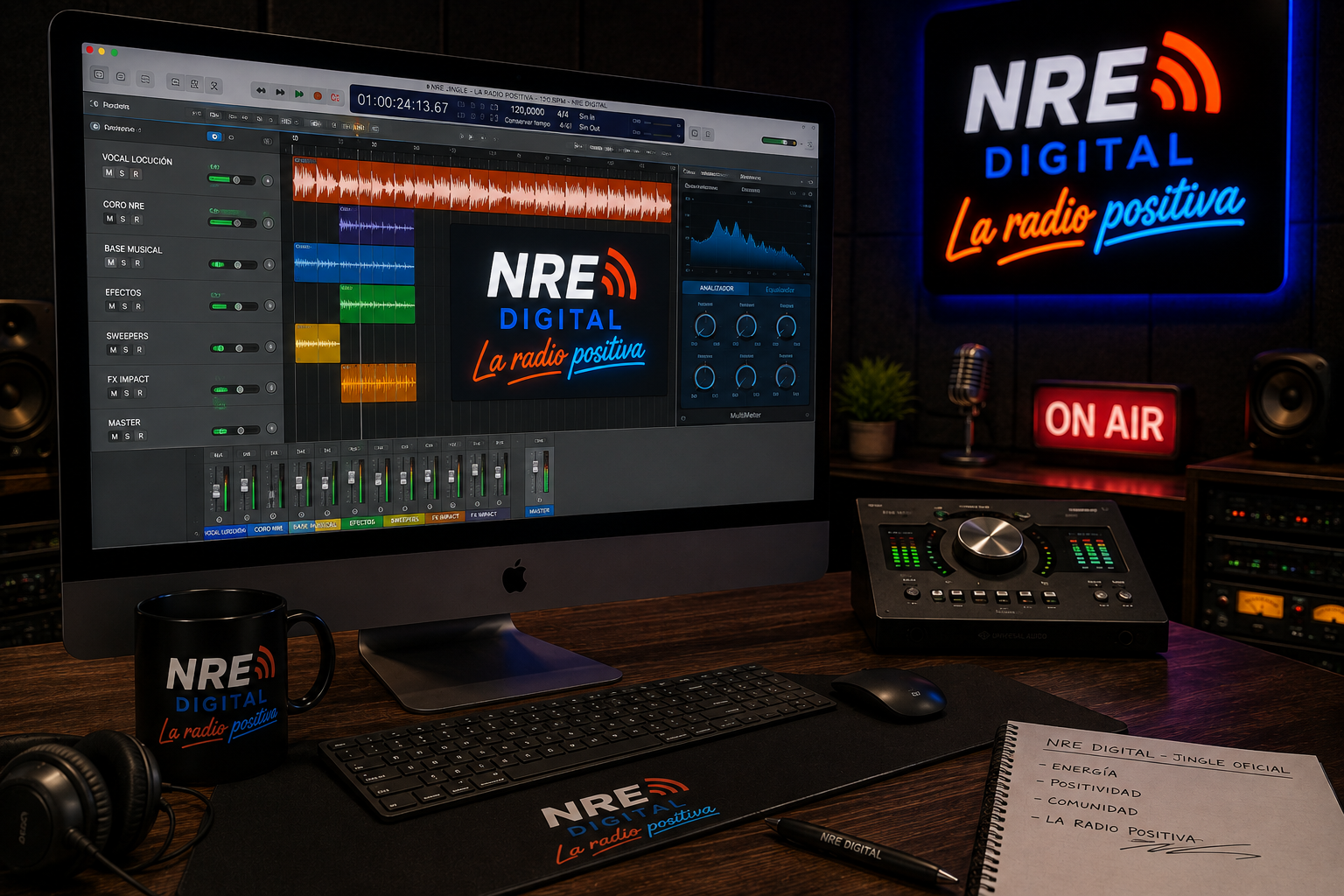Click the MASTER label under the mixer strip

(539, 511)
